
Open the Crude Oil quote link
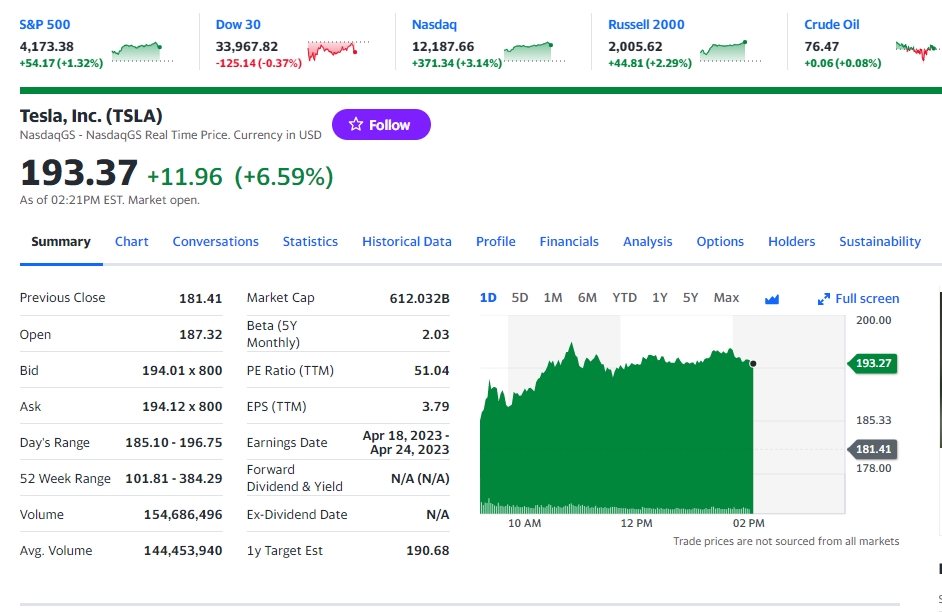pos(831,25)
